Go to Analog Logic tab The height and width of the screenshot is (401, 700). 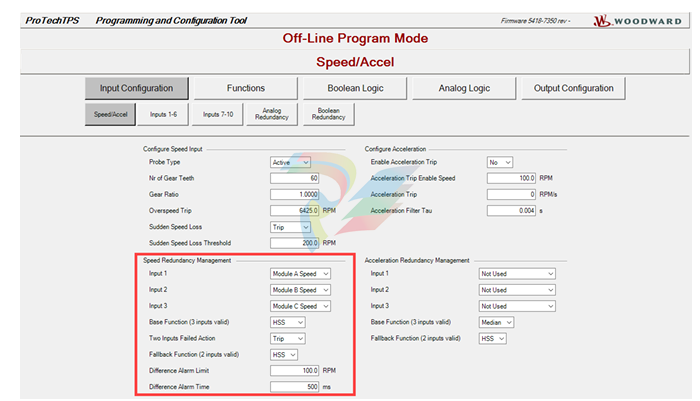point(464,88)
